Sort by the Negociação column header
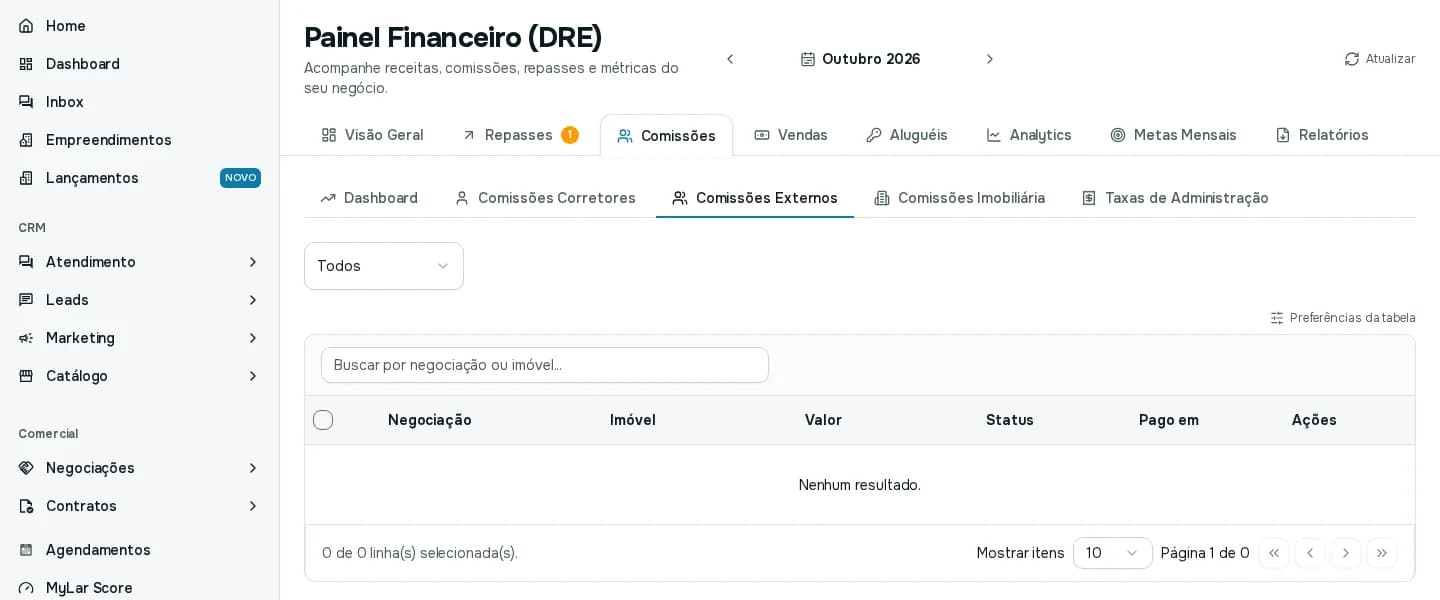This screenshot has width=1440, height=600. 430,420
